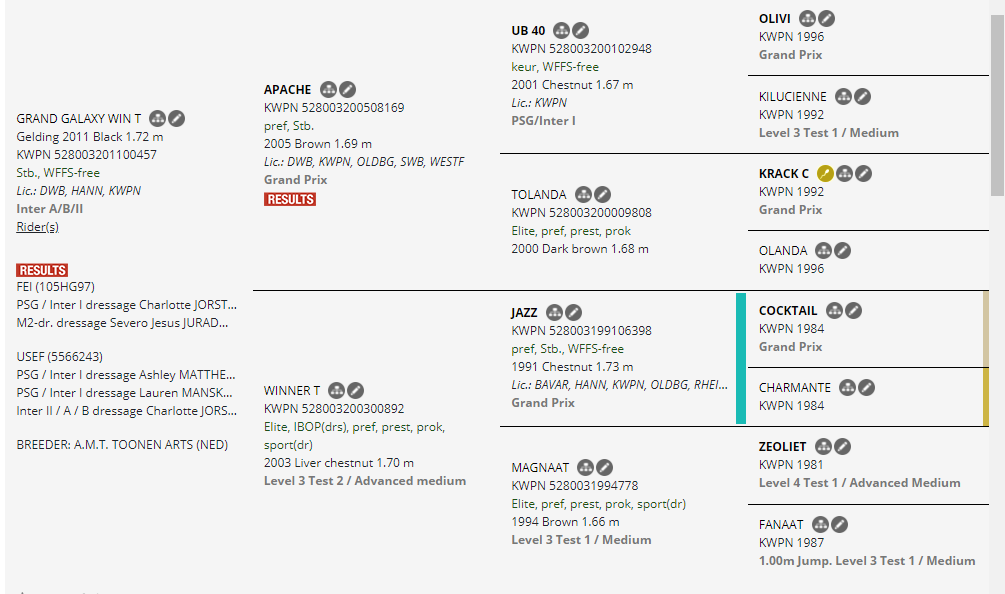1005x594 pixels.
Task: Click the pencil icon next to Tolanda
Action: pyautogui.click(x=602, y=195)
